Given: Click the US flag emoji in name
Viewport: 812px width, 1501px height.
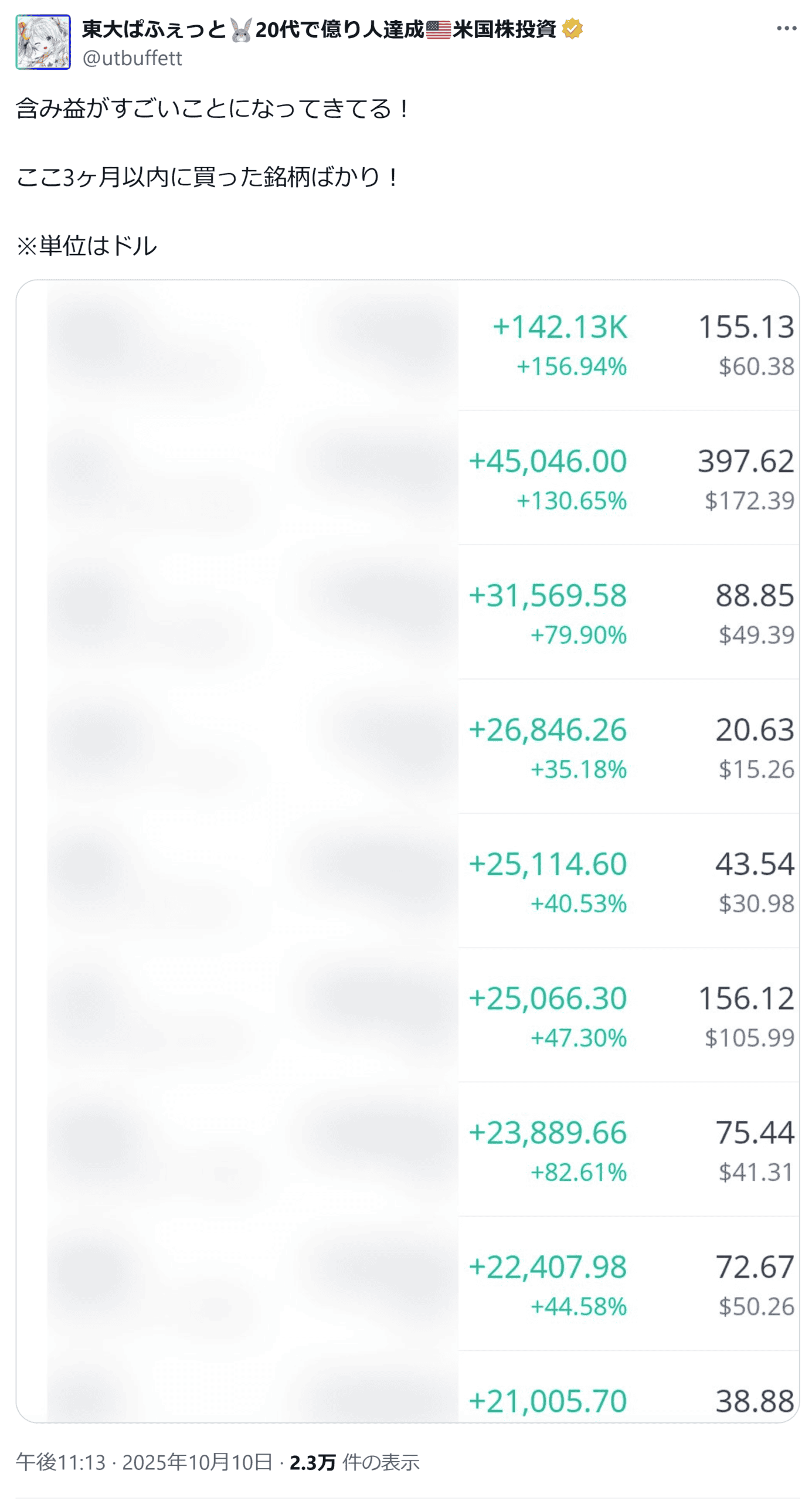Looking at the screenshot, I should tap(438, 29).
